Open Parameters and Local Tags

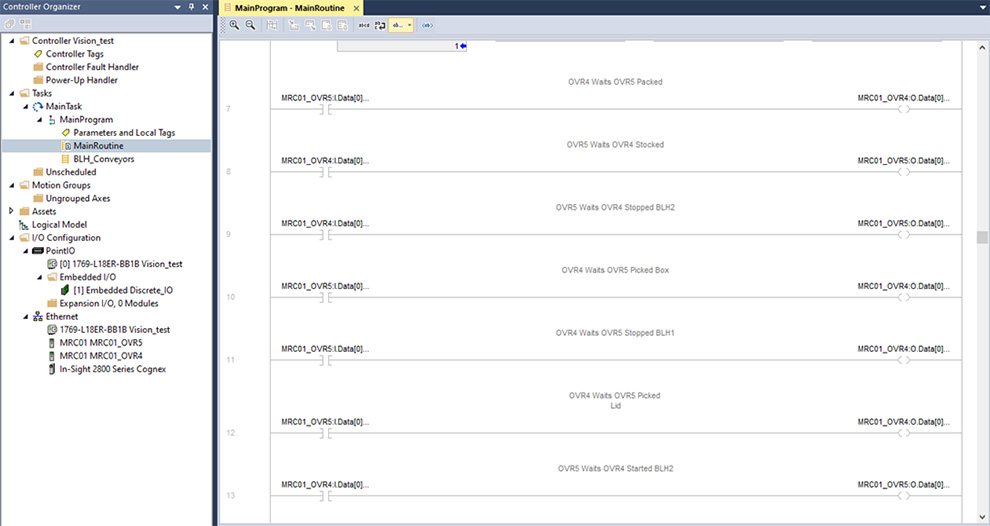tap(124, 133)
